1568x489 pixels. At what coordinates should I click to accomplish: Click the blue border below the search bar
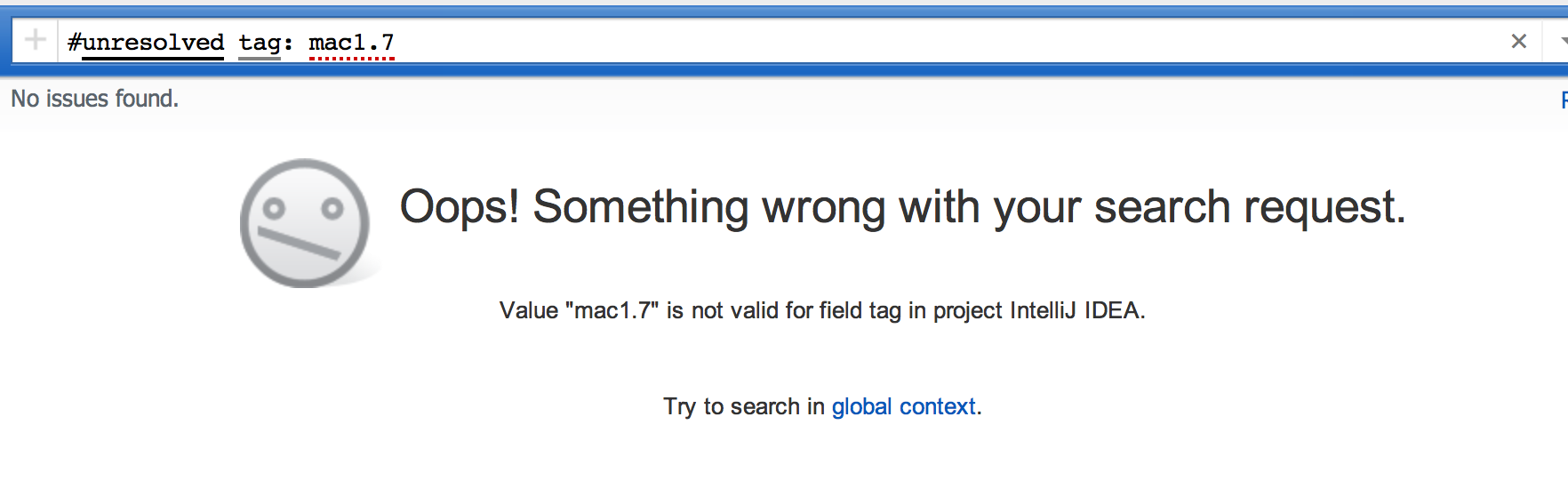click(x=784, y=69)
